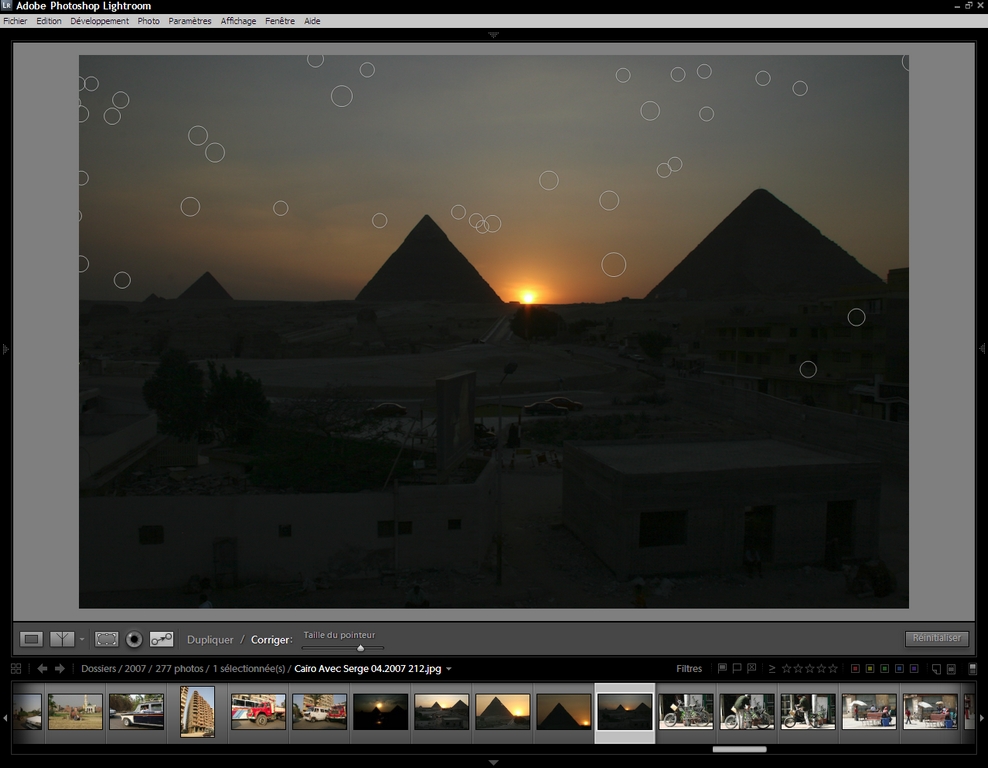Image resolution: width=988 pixels, height=768 pixels.
Task: Open the Before/After view options arrow
Action: [x=82, y=639]
